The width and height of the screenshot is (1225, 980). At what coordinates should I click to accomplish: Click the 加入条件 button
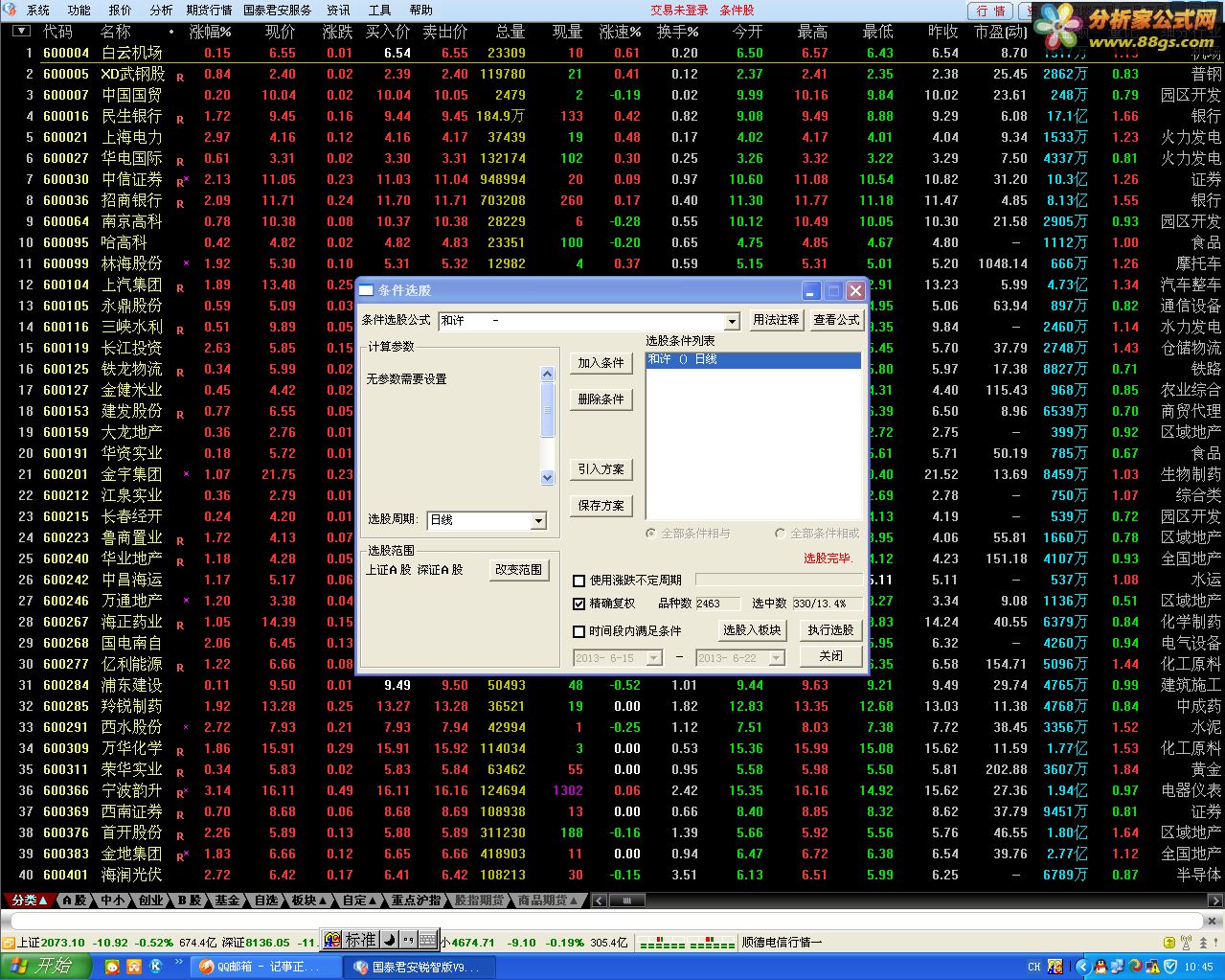601,363
